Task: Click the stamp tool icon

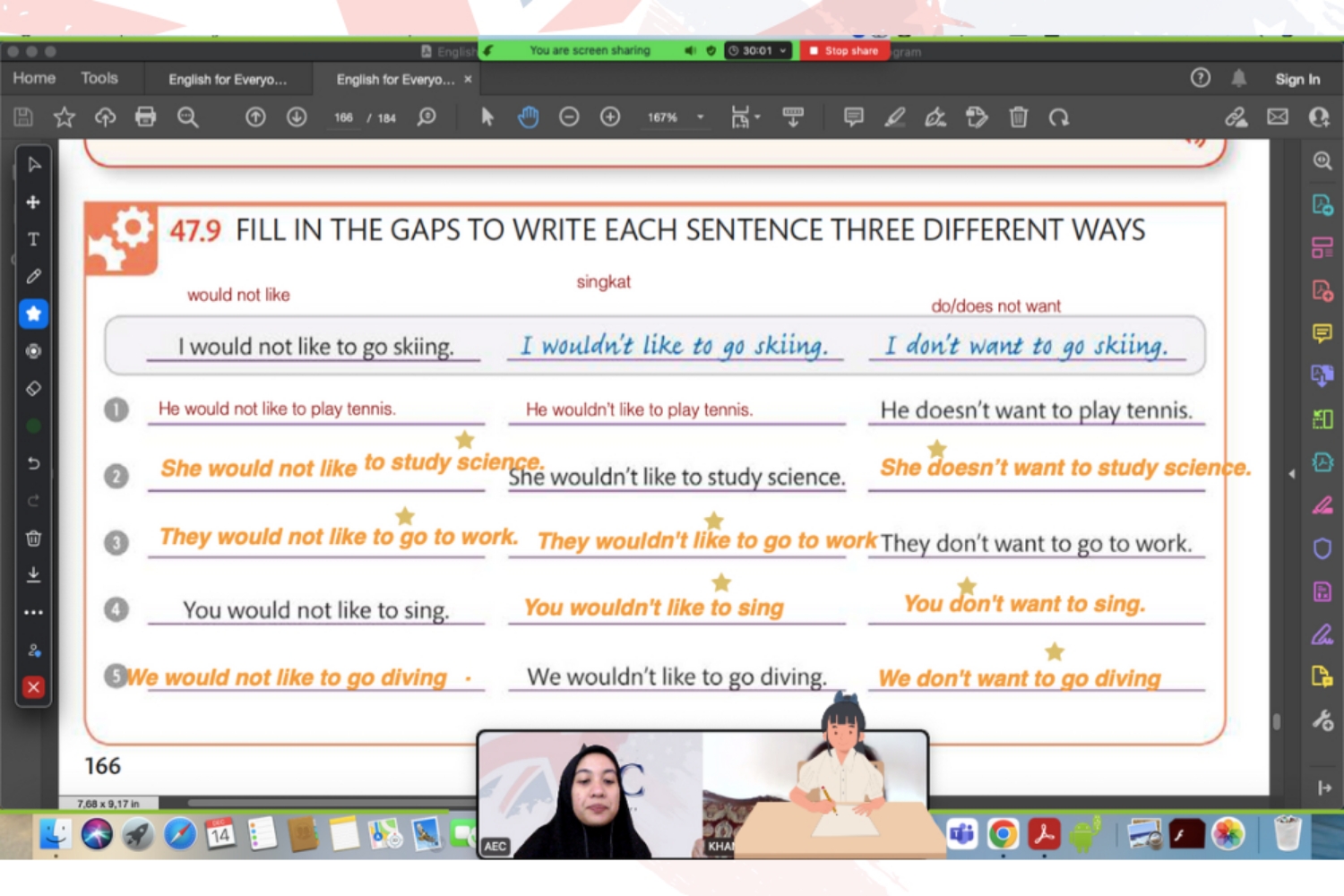Action: (x=977, y=116)
